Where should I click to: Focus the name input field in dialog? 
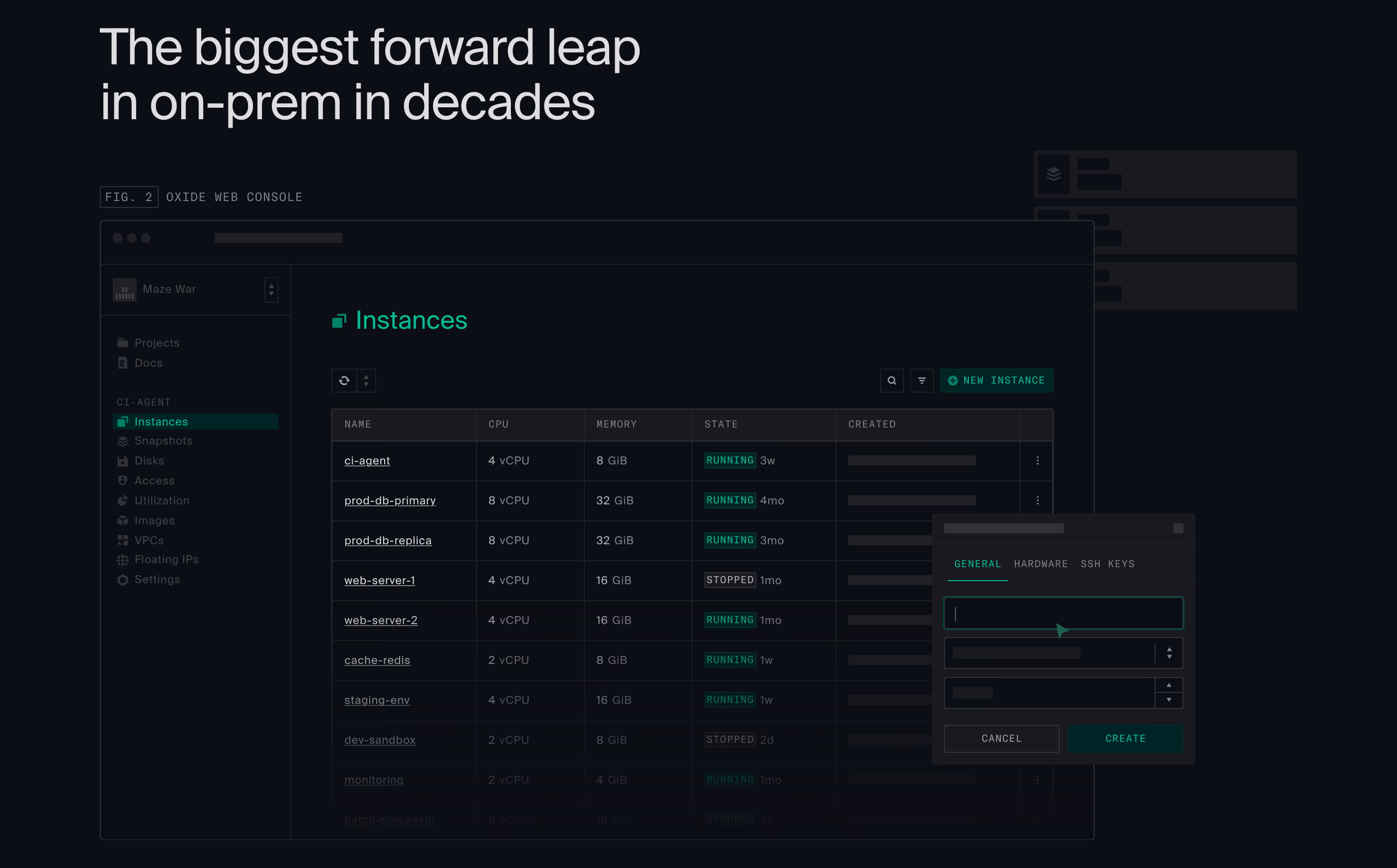pyautogui.click(x=1063, y=613)
